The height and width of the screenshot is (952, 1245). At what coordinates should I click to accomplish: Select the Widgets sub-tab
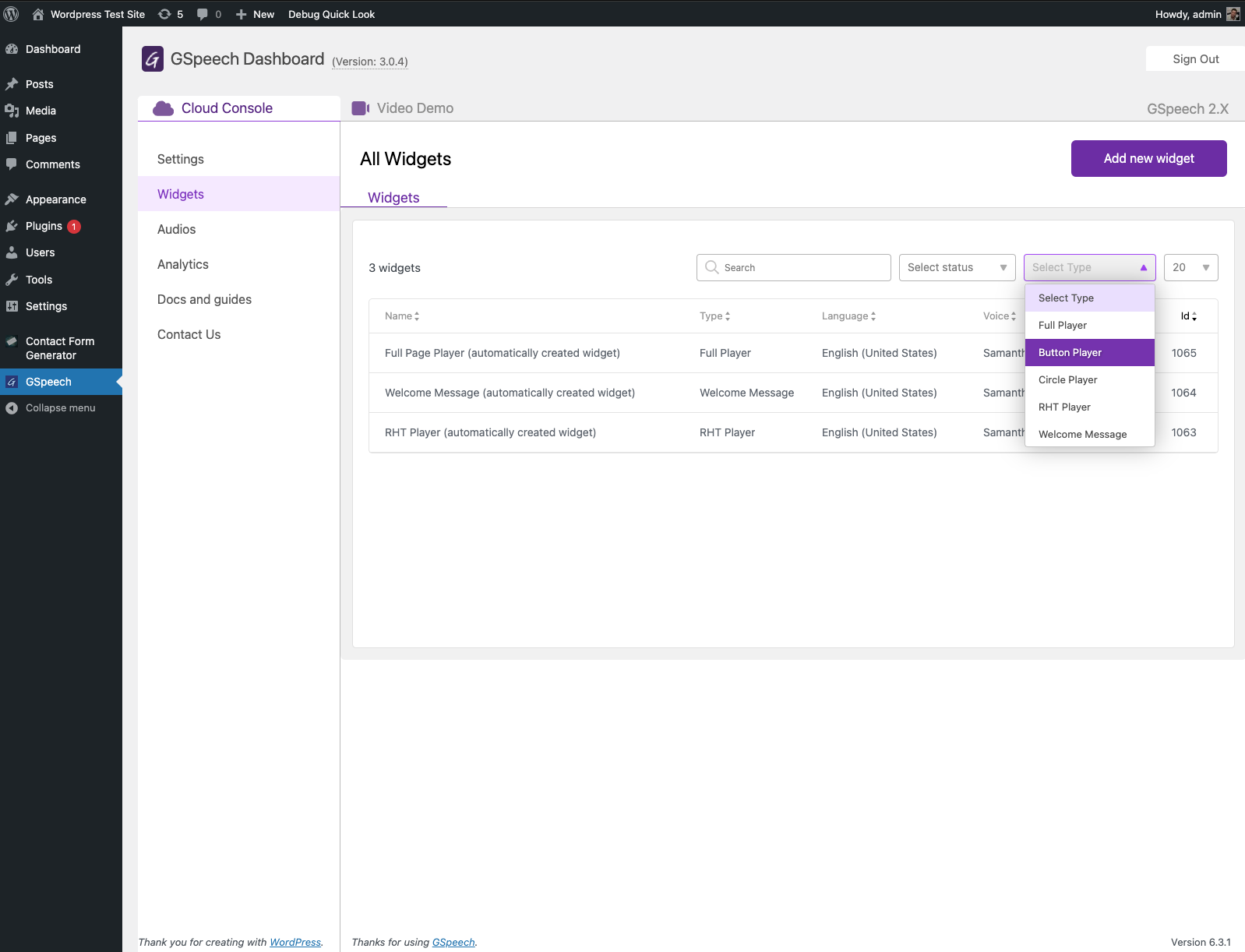(393, 198)
